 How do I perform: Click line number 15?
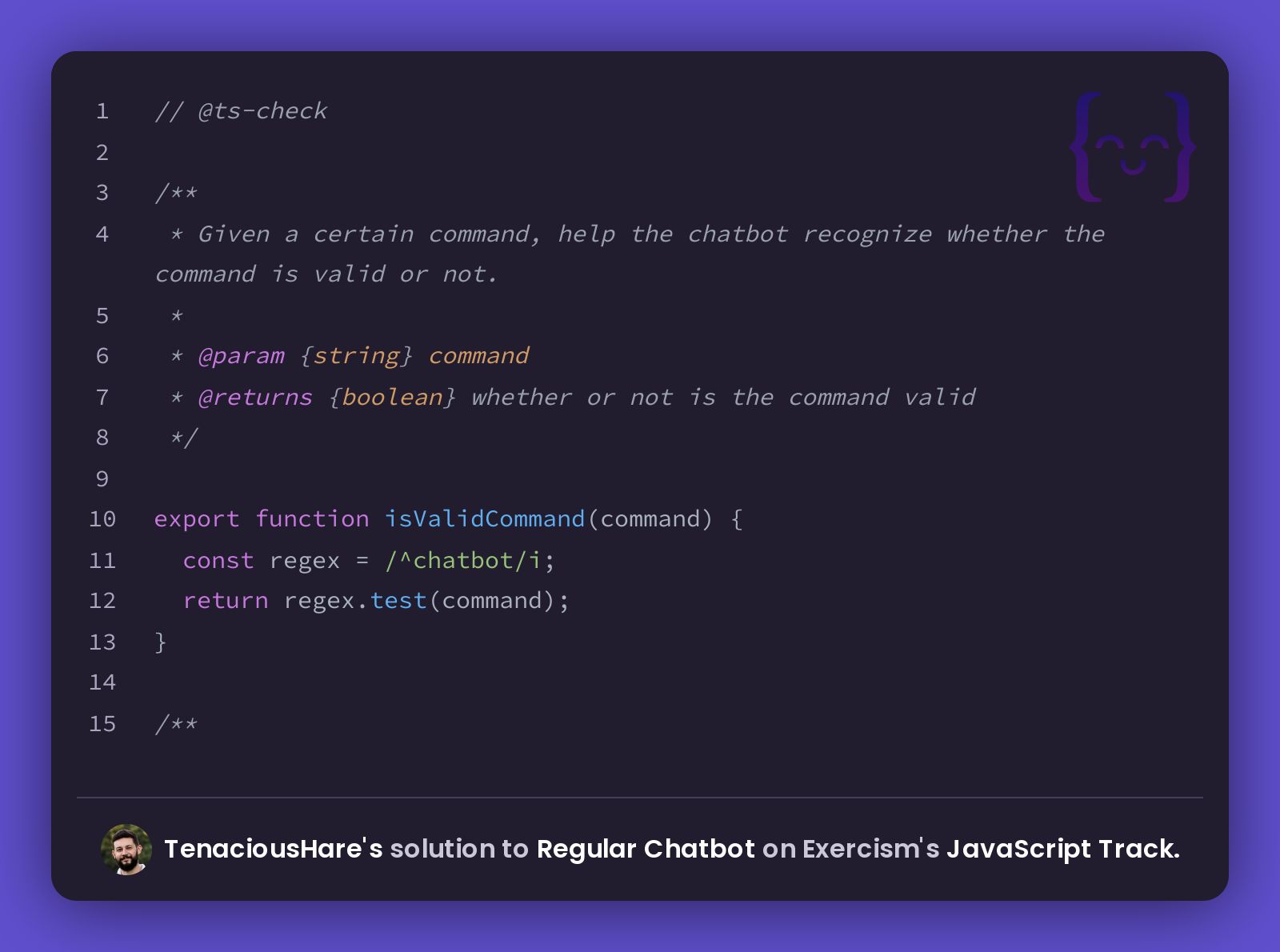click(102, 724)
